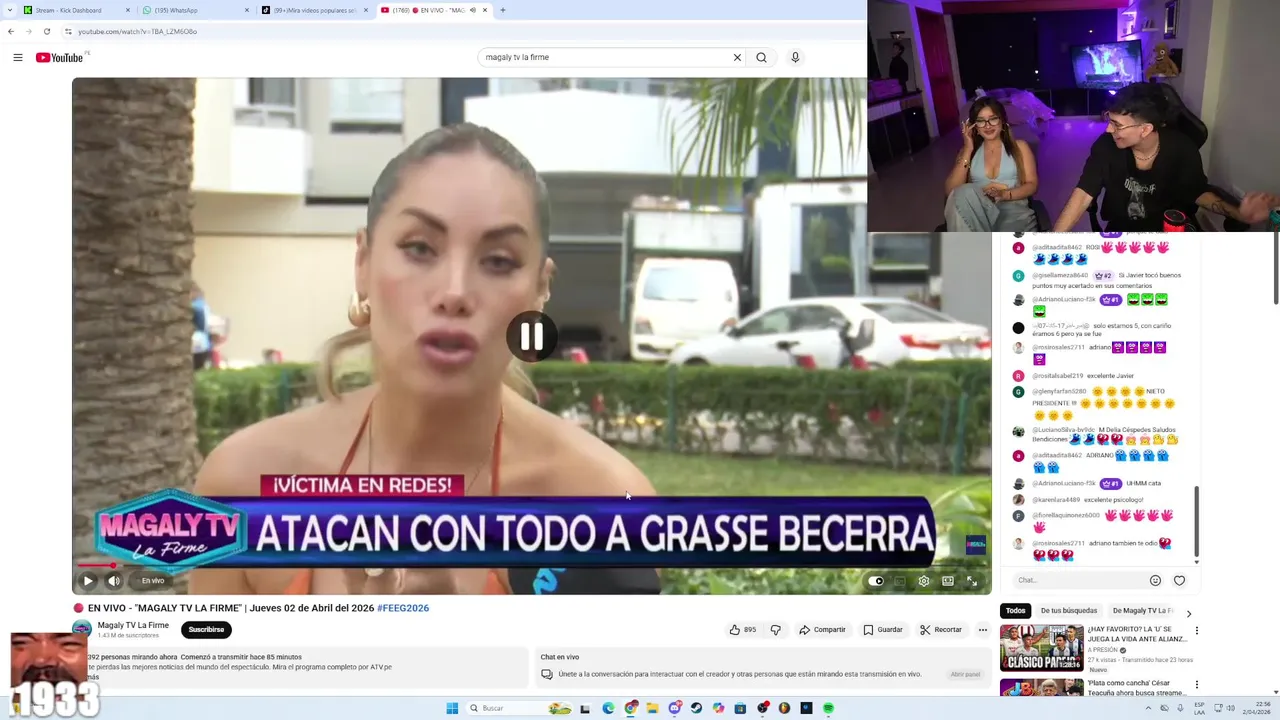View site info icon in the address bar
This screenshot has height=720, width=1280.
pos(68,31)
